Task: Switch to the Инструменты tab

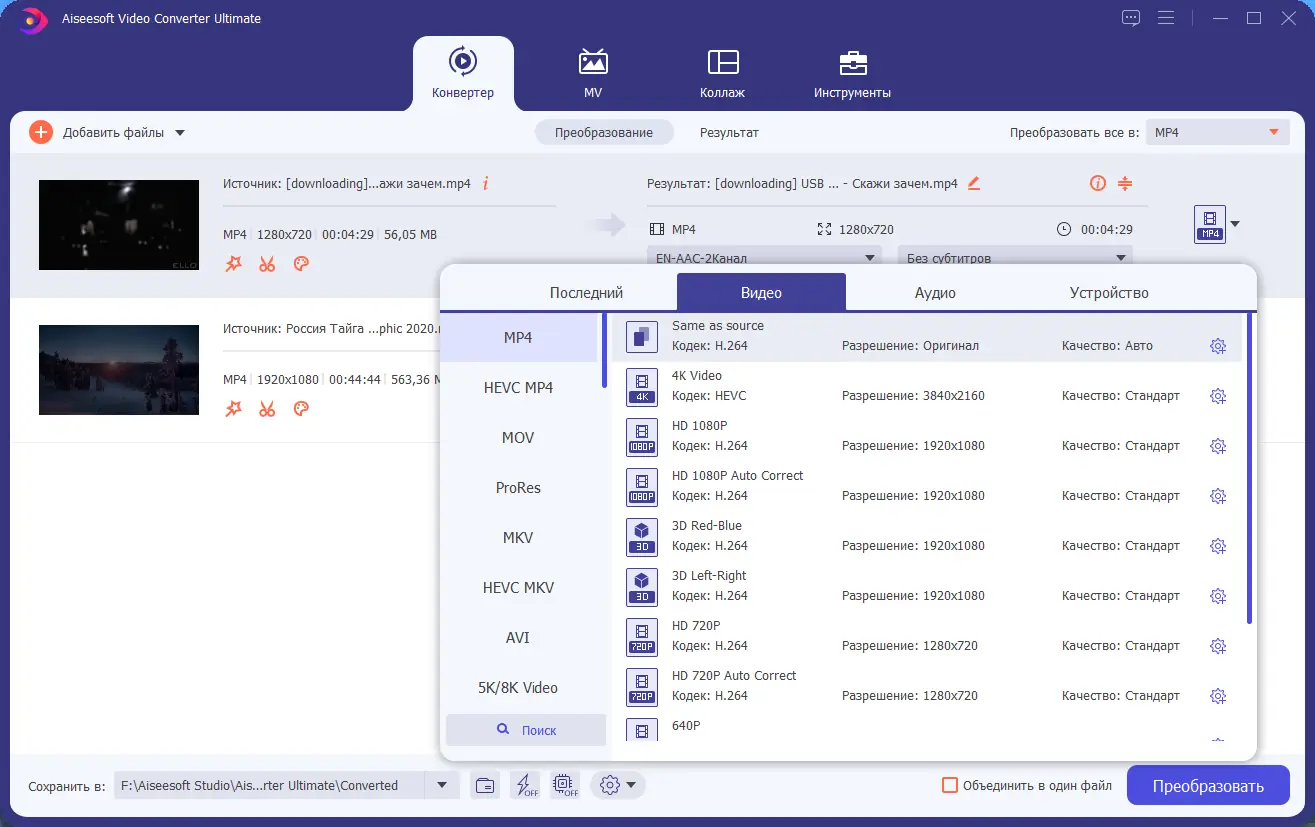Action: coord(853,73)
